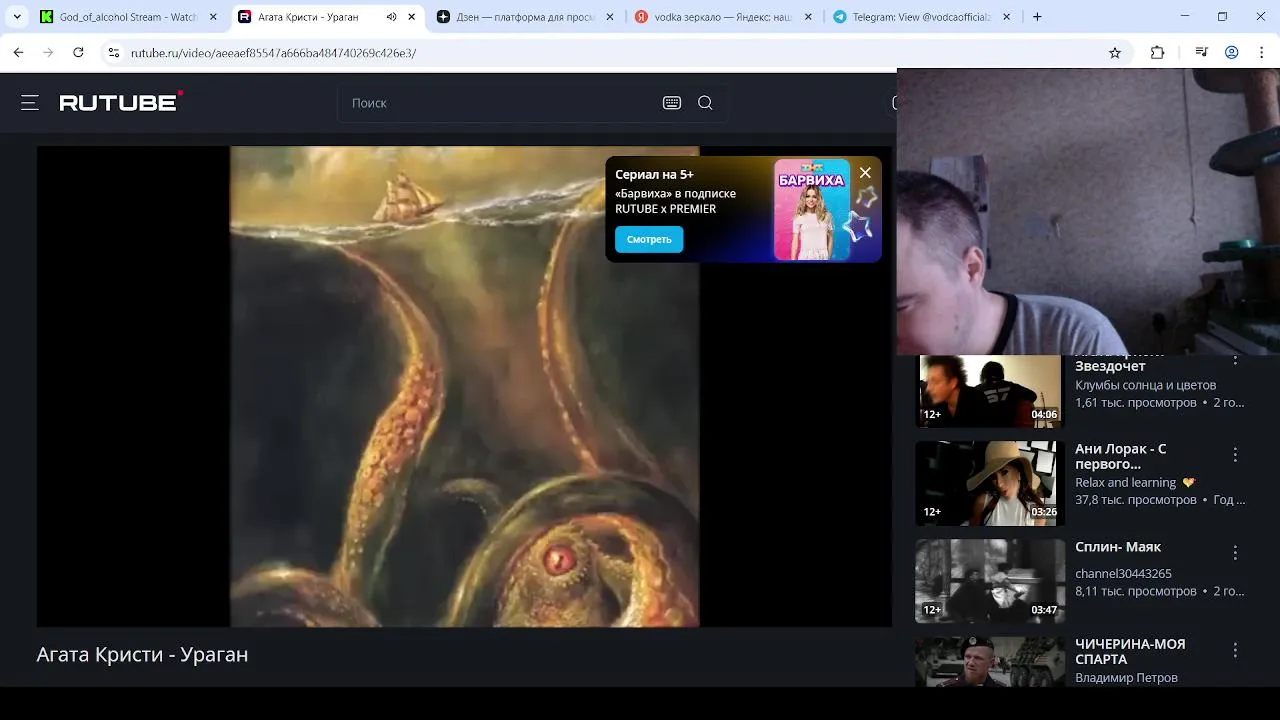This screenshot has width=1280, height=720.
Task: Close the Дзен tab
Action: click(610, 17)
